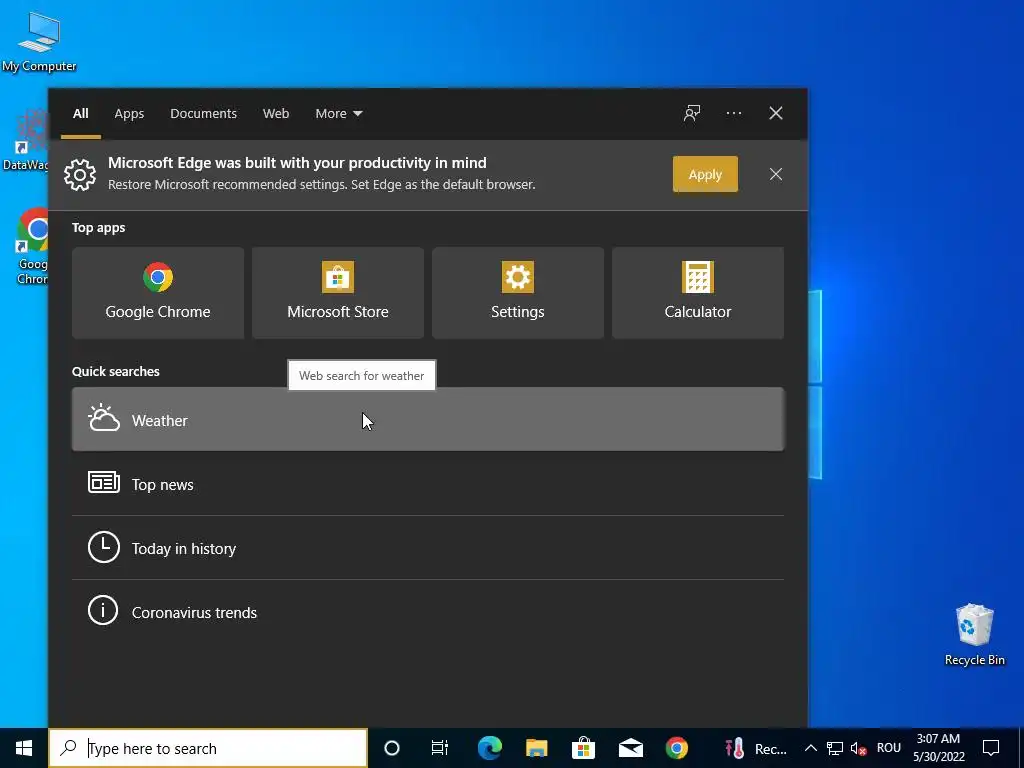Open File Explorer from taskbar
This screenshot has height=768, width=1024.
pos(537,748)
